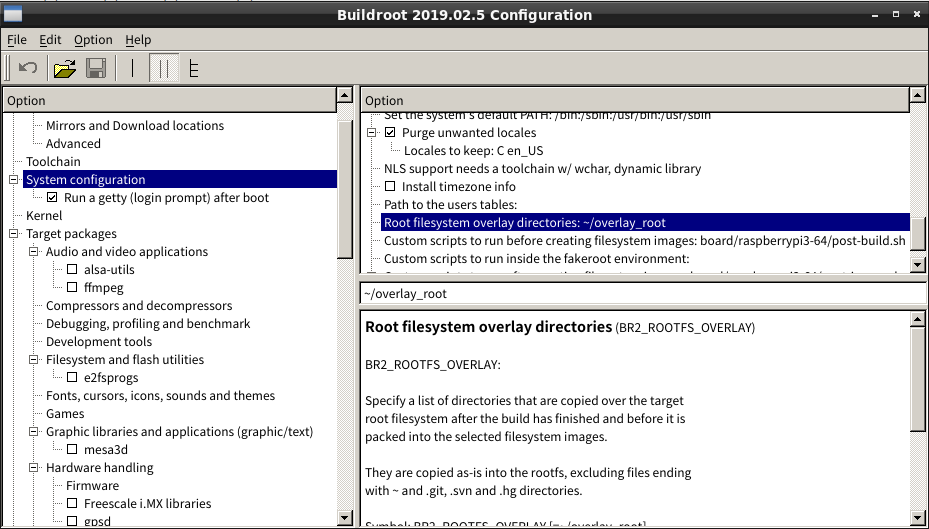
Task: Select Fonts, cursors, icons, sounds and themes
Action: (161, 396)
